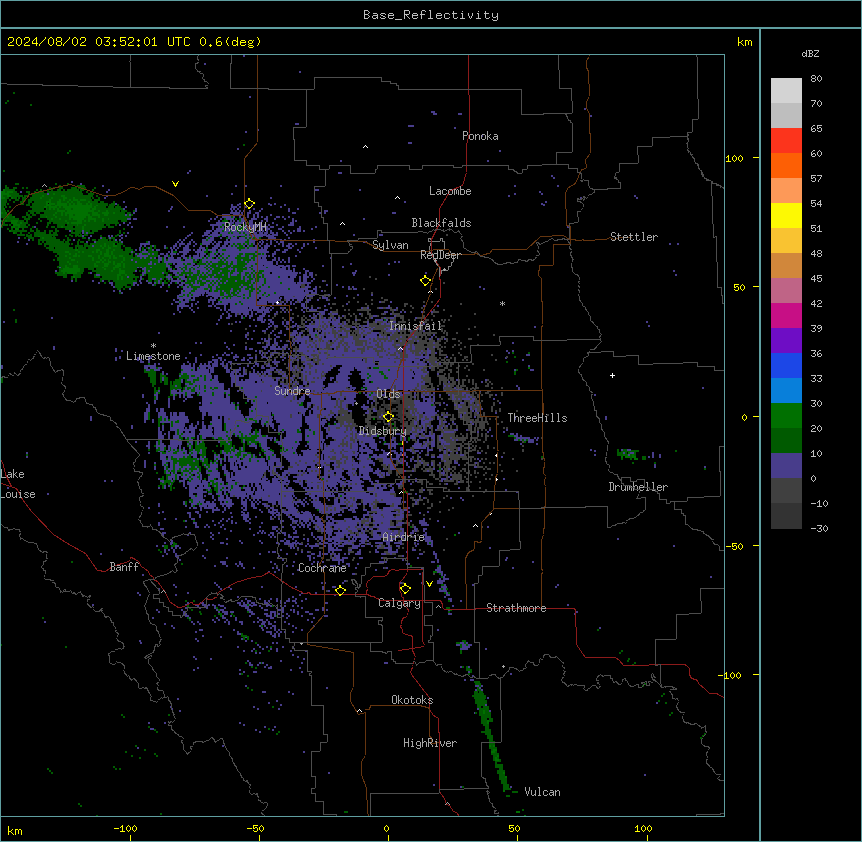This screenshot has height=842, width=862.
Task: Click the white caret marker west of Ponoka
Action: 365,147
